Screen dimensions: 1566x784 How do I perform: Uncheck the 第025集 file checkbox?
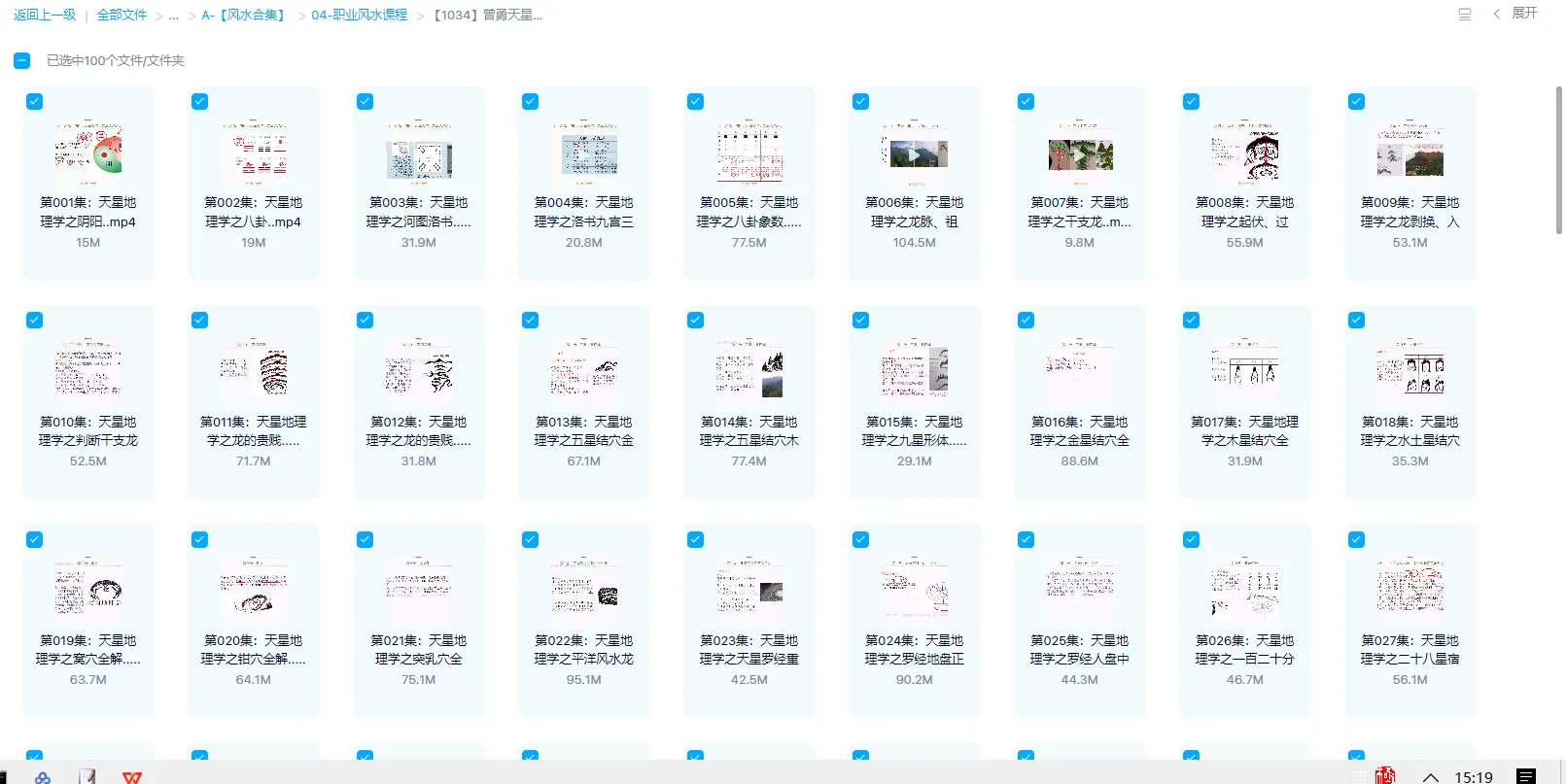[x=1027, y=539]
